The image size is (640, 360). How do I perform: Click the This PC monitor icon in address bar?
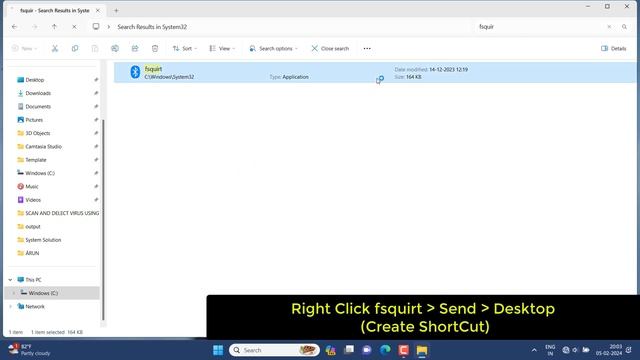(x=96, y=27)
